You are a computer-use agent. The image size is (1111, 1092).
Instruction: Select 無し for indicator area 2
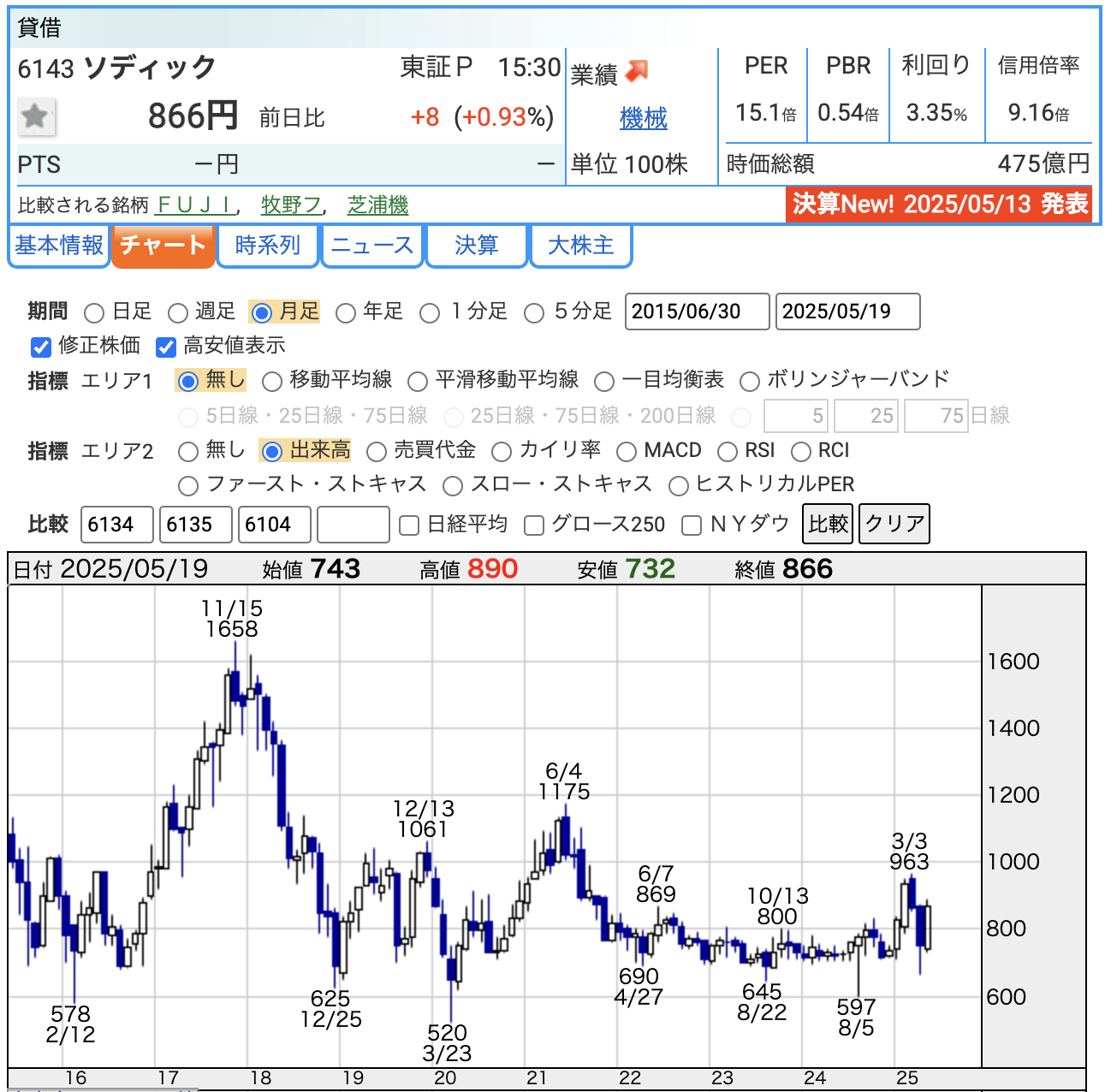(188, 451)
